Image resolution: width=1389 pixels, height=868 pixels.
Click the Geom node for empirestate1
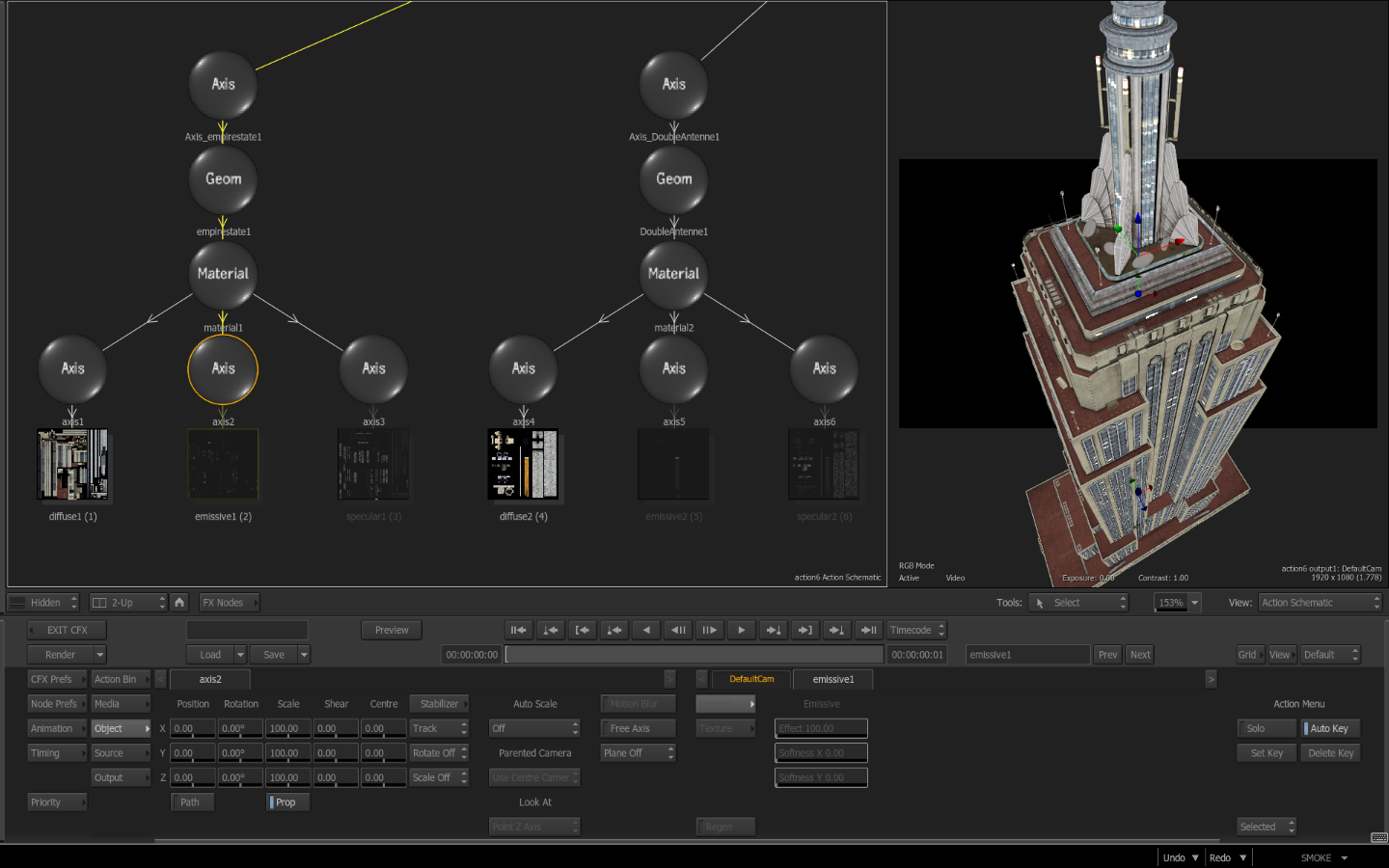click(223, 179)
